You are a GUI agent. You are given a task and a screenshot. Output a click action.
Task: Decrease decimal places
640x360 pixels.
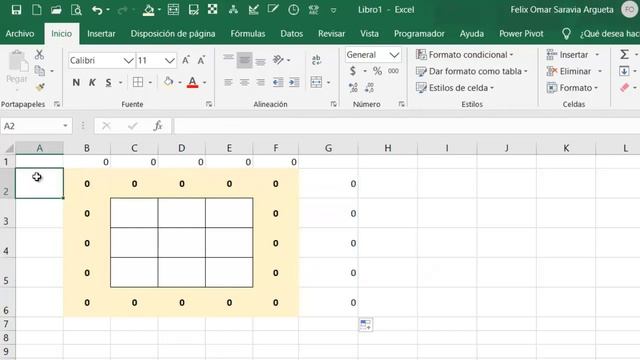pos(369,87)
